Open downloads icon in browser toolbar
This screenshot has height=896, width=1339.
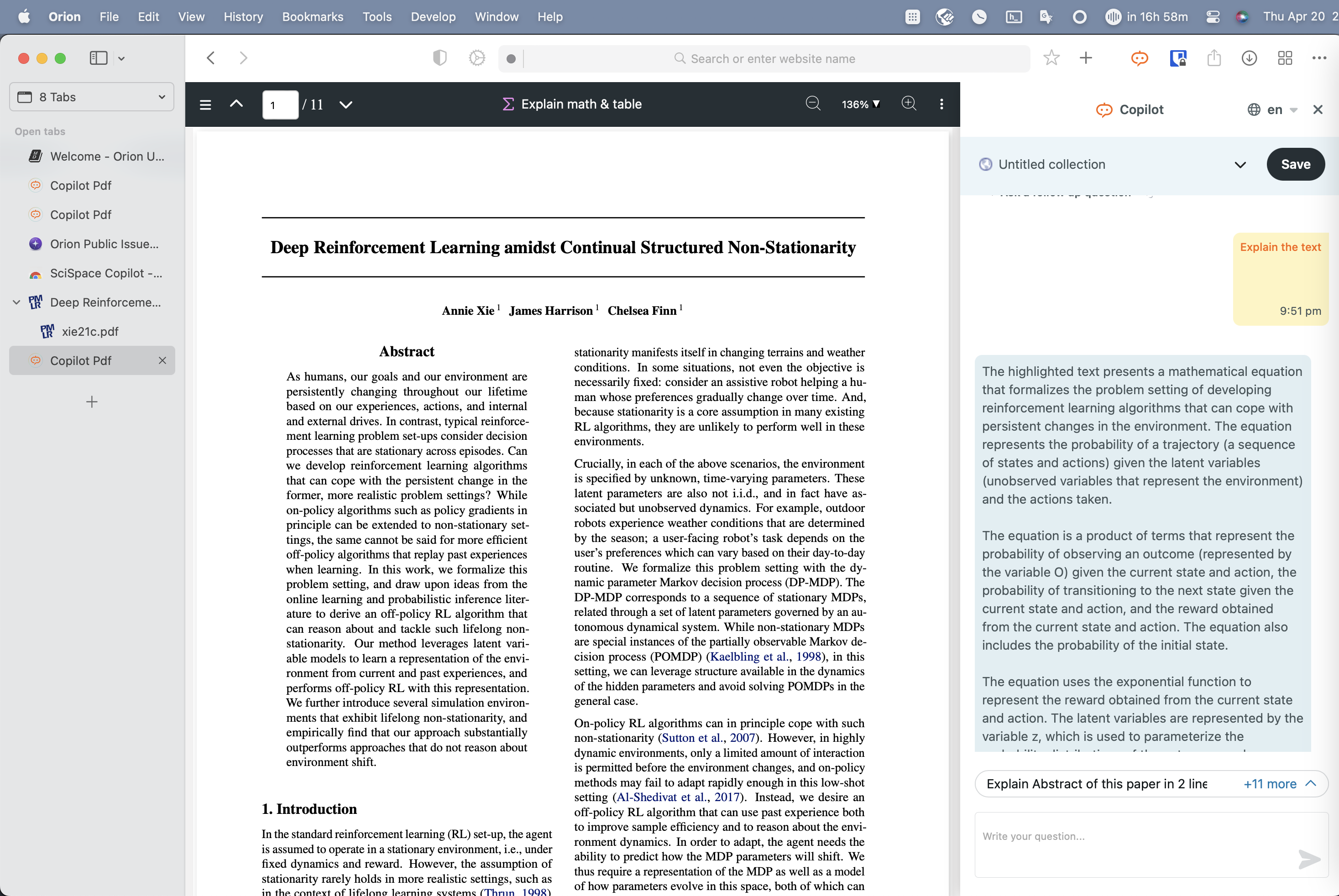point(1249,58)
